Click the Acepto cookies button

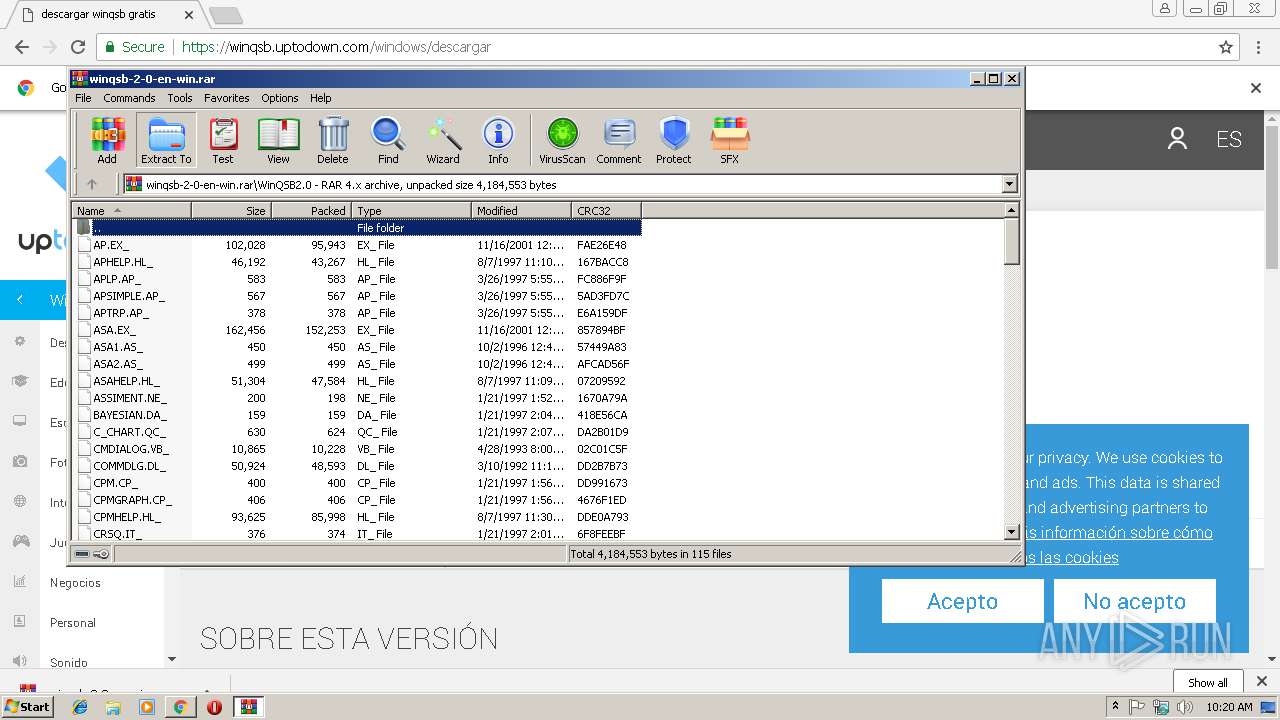coord(963,601)
